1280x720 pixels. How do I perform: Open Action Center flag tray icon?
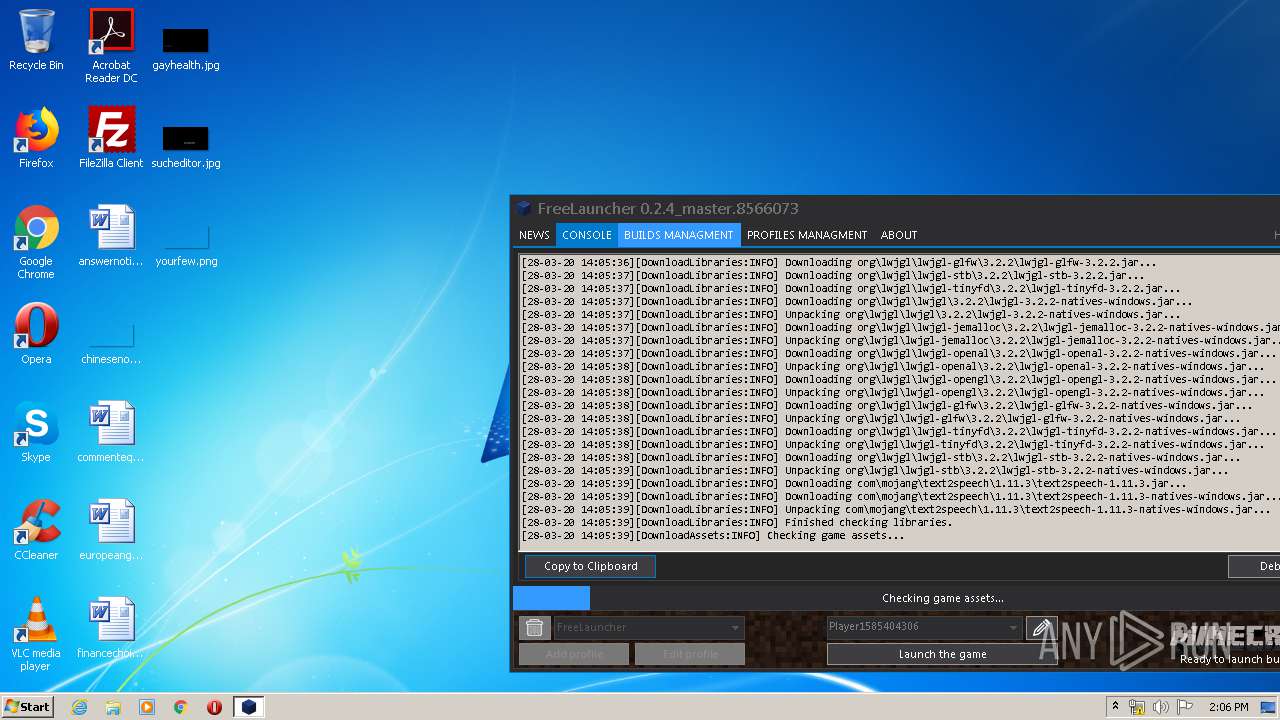[1185, 707]
